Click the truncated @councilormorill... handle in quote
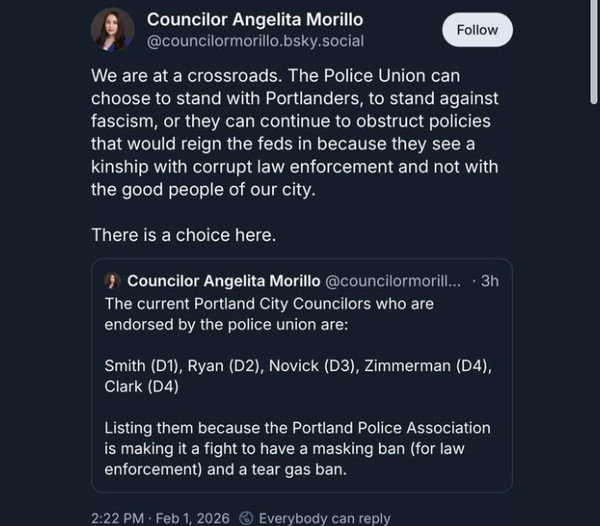This screenshot has height=526, width=600. coord(395,281)
